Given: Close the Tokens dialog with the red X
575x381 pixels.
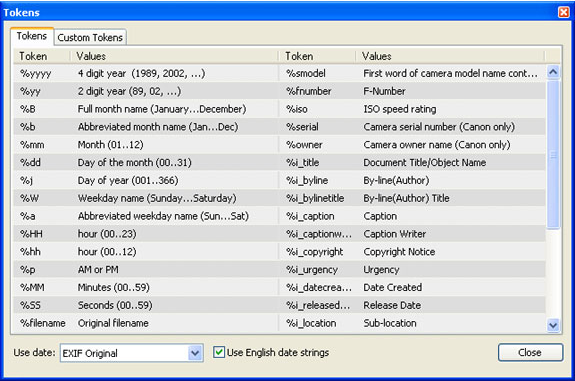Looking at the screenshot, I should click(563, 12).
